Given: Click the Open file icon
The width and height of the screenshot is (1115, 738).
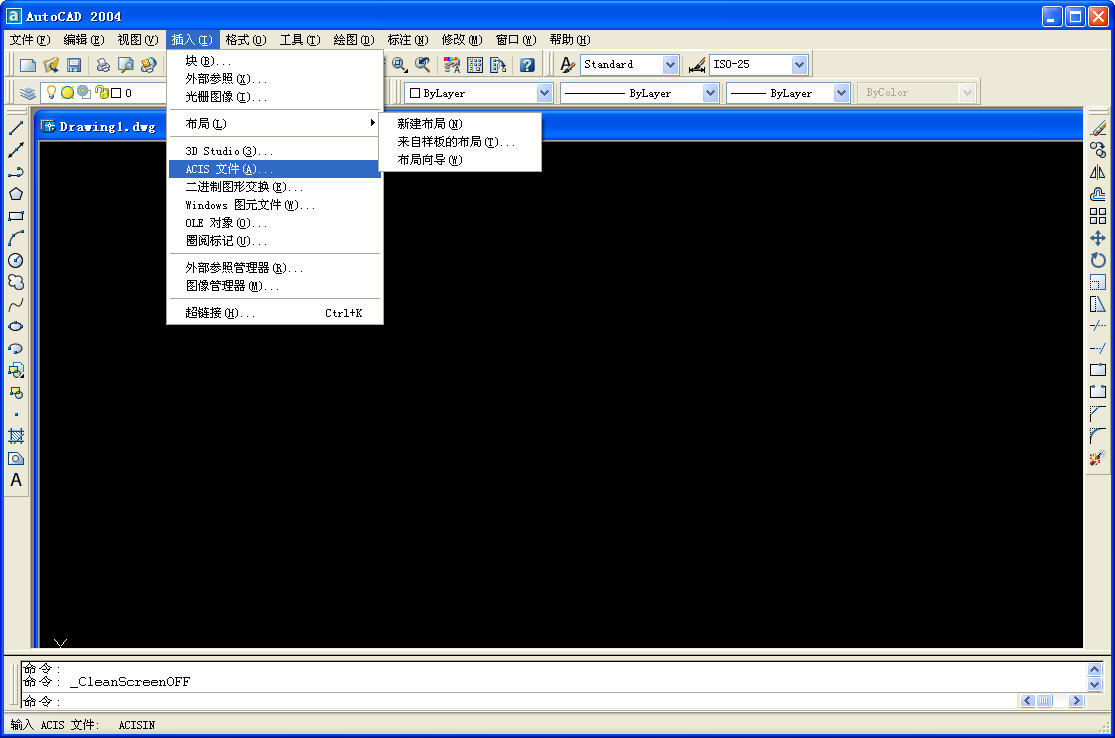Looking at the screenshot, I should point(50,65).
